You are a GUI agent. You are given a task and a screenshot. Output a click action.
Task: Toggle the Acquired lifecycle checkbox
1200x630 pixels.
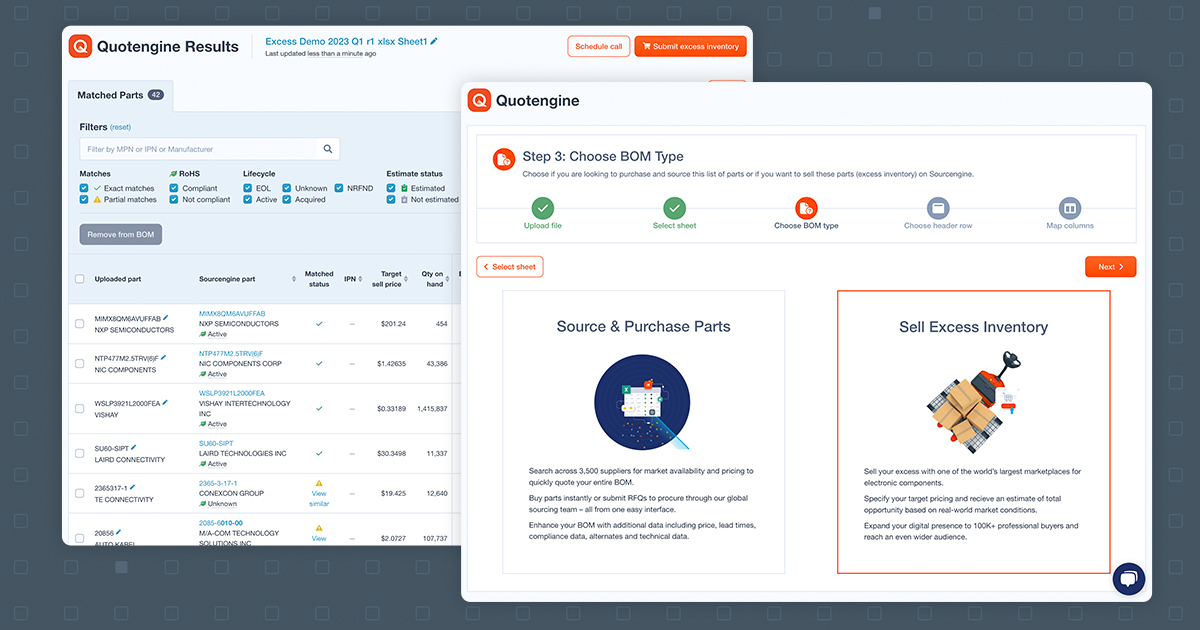coord(287,200)
